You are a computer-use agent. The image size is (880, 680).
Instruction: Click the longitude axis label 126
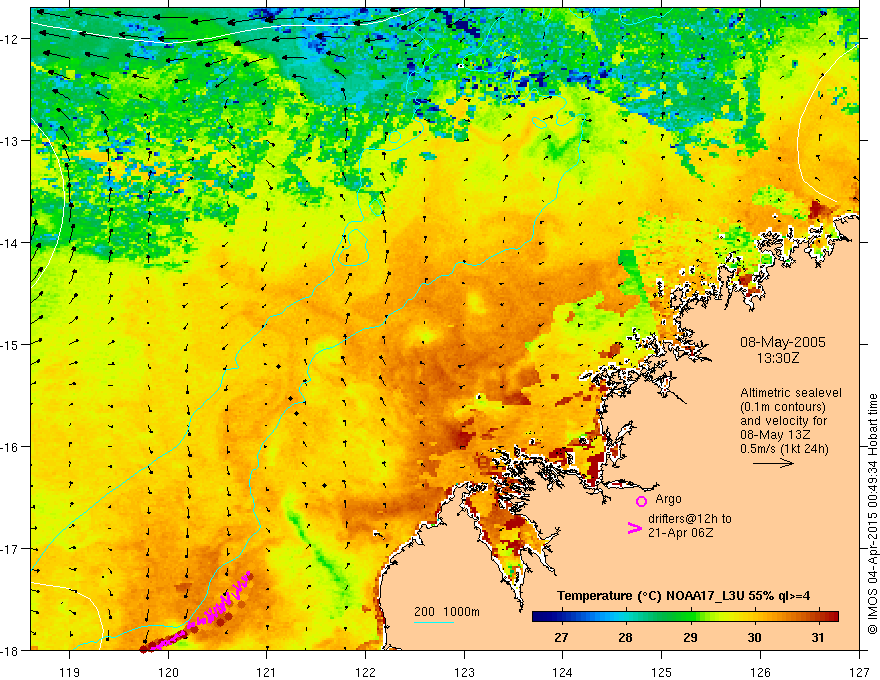(760, 672)
